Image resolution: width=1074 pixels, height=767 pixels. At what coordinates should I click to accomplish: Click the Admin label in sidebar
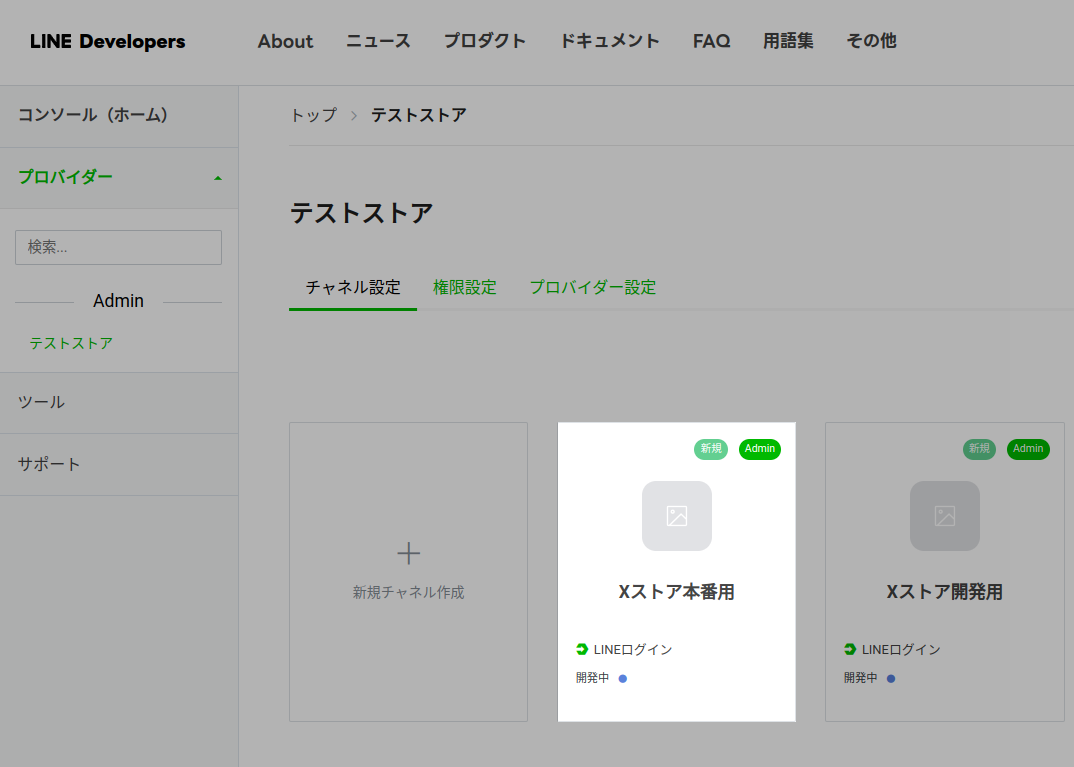[118, 301]
